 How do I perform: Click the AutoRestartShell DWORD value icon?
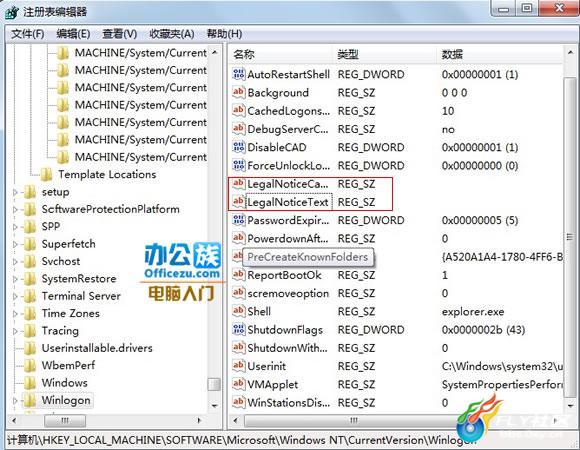(x=239, y=74)
